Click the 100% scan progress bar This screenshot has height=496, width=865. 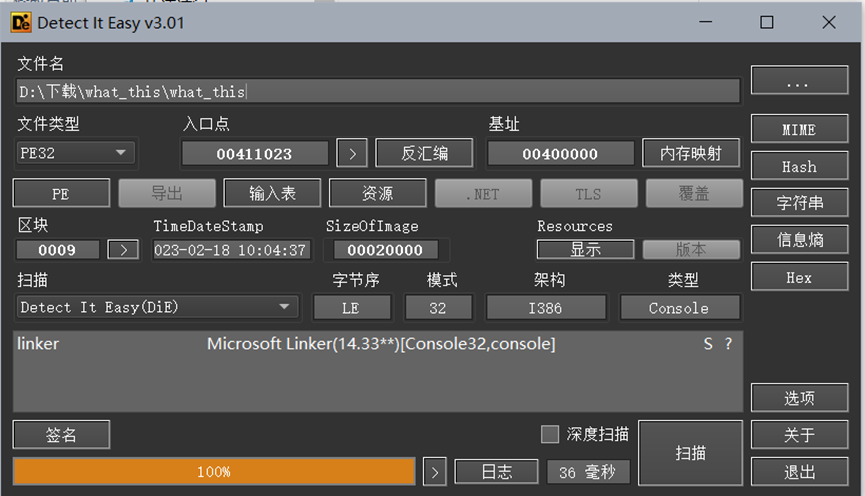(214, 472)
